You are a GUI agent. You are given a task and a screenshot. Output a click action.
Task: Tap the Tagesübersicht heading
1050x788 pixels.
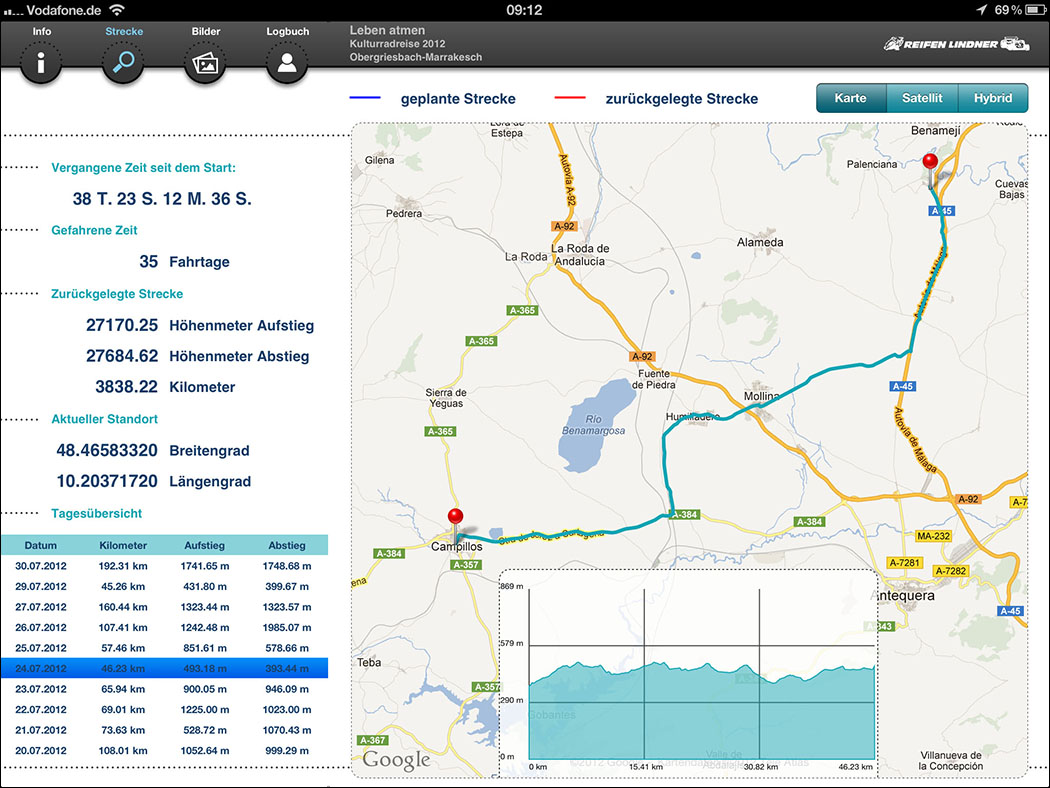tap(96, 514)
